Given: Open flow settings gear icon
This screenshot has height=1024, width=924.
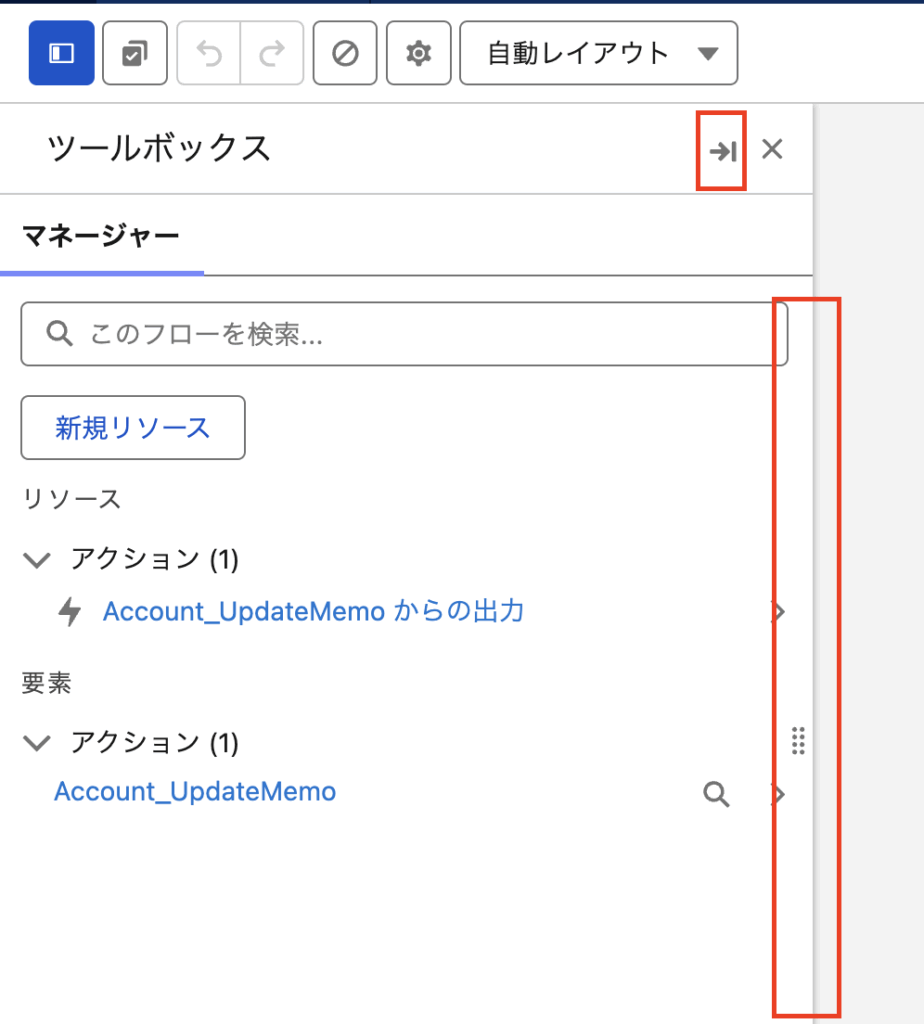Looking at the screenshot, I should pyautogui.click(x=418, y=54).
